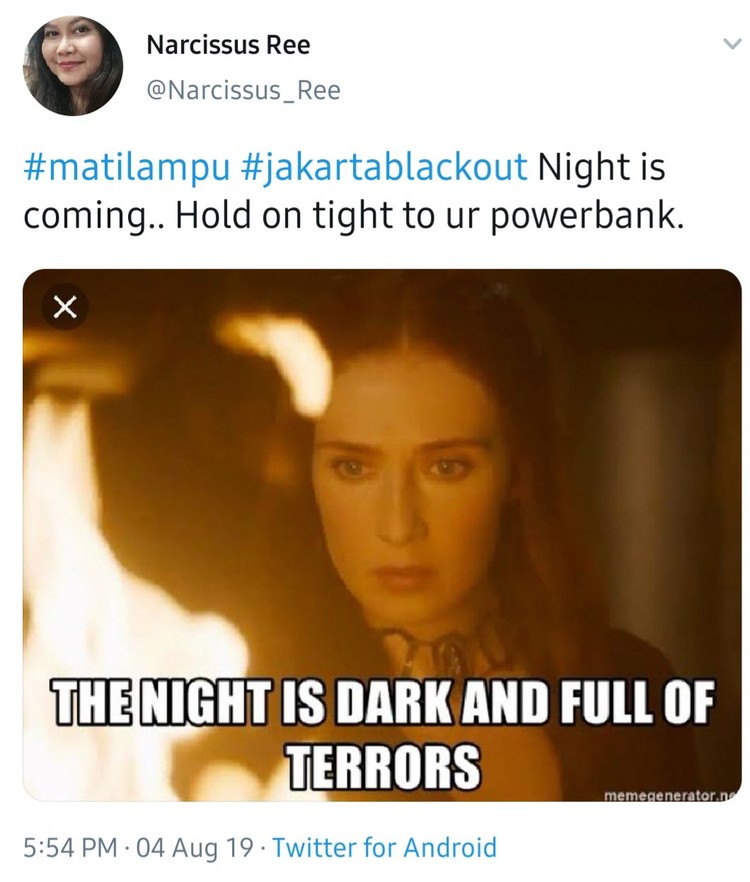The height and width of the screenshot is (882, 750).
Task: Click the memegenerator.net watermark
Action: [672, 795]
